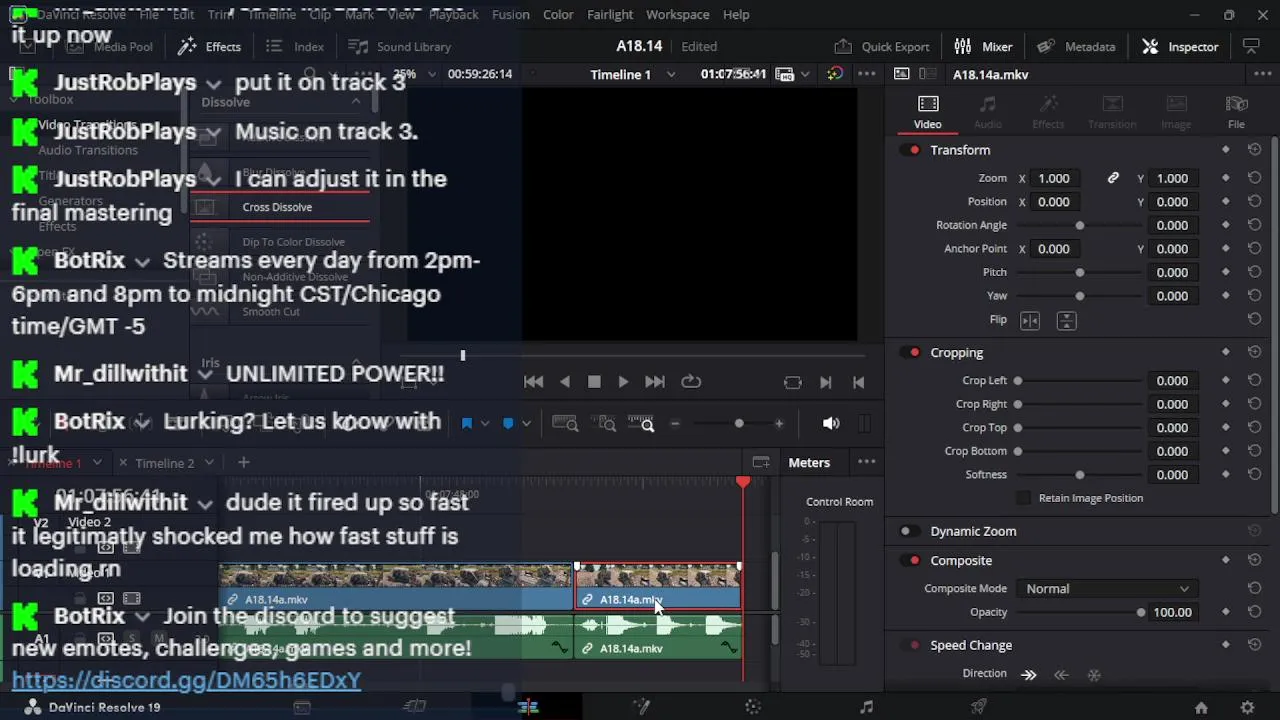This screenshot has width=1280, height=720.
Task: Toggle the Inspector panel button
Action: 1180,46
